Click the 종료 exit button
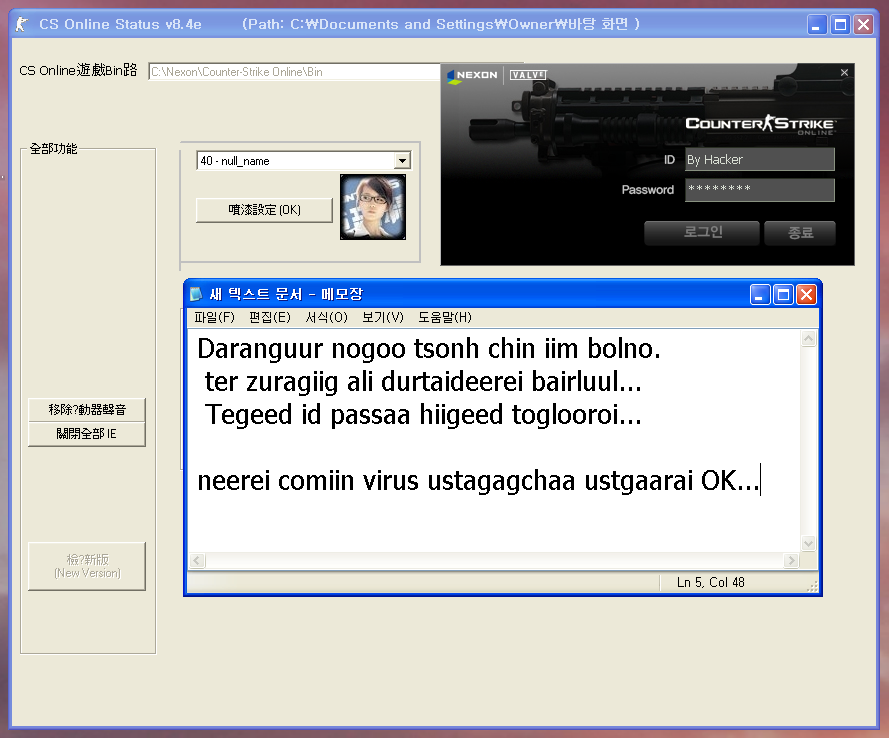 click(x=800, y=232)
